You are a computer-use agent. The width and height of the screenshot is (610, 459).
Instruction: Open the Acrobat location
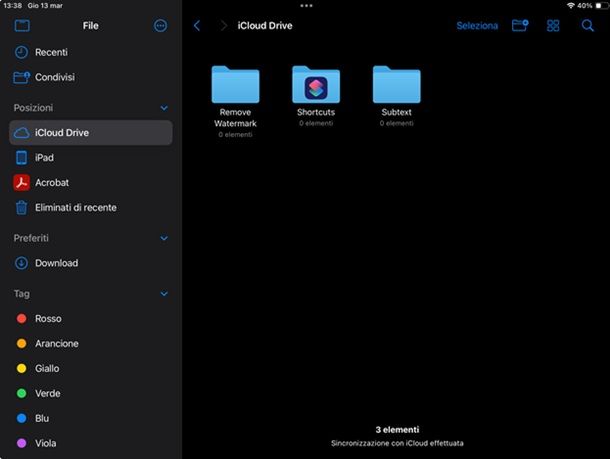(91, 182)
